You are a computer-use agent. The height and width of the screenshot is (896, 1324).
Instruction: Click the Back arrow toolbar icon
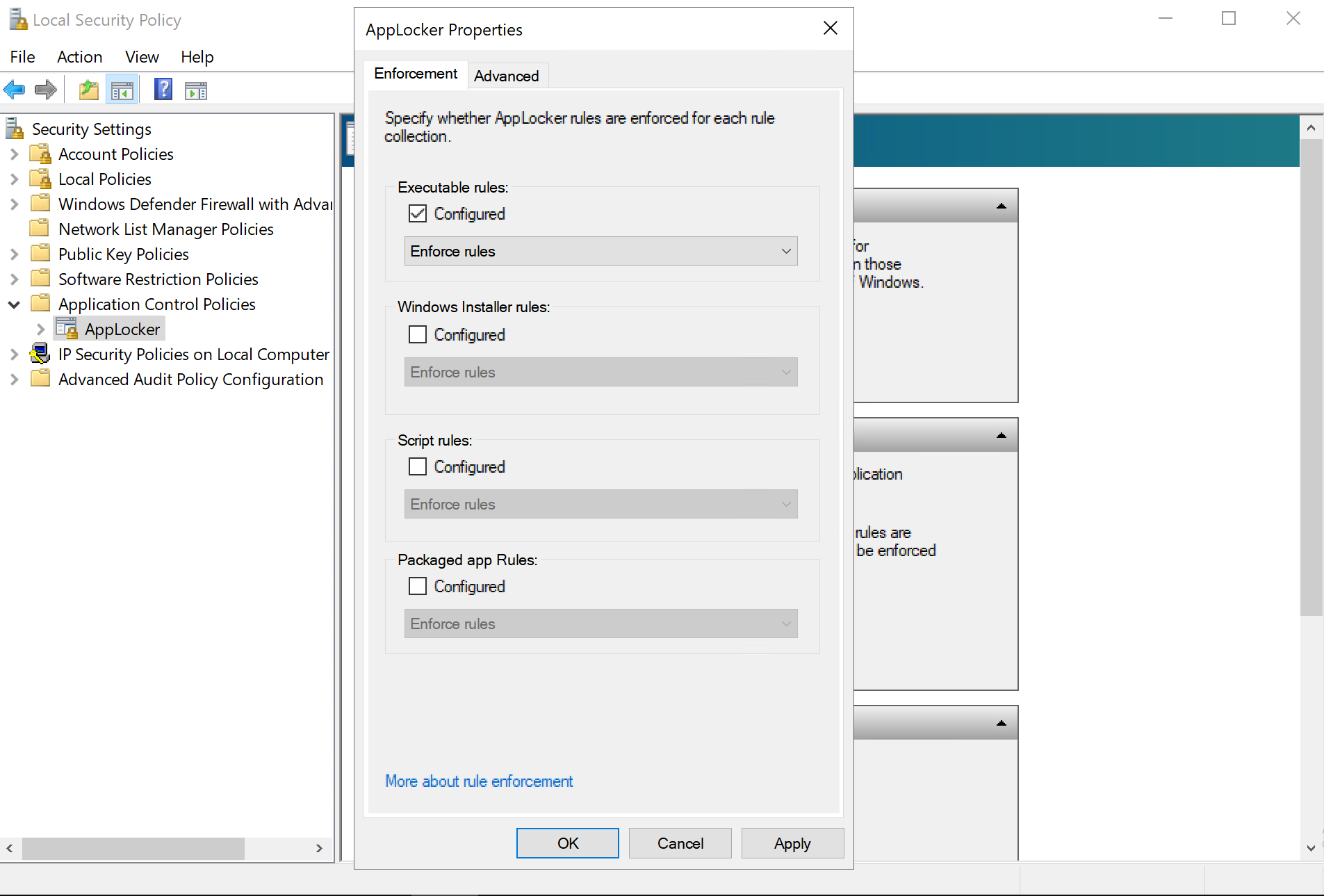(x=15, y=90)
